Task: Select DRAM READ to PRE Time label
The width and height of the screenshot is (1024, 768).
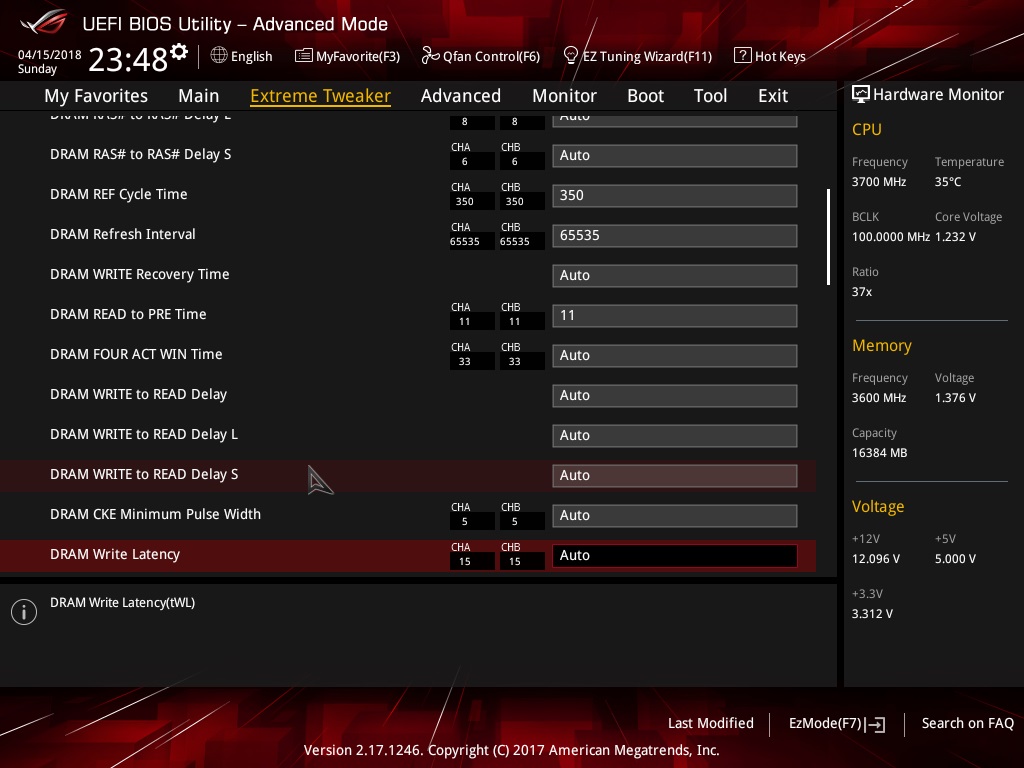Action: pyautogui.click(x=128, y=314)
